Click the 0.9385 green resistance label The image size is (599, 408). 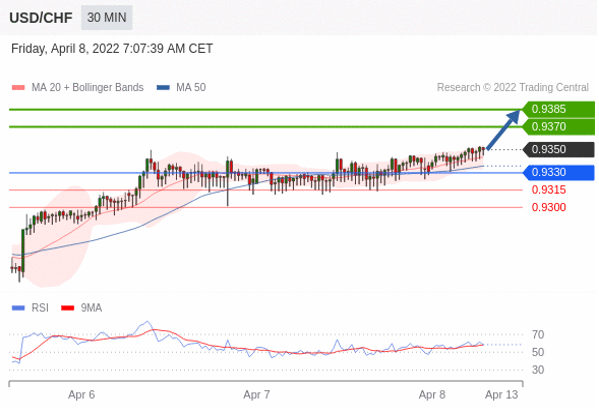pos(559,109)
